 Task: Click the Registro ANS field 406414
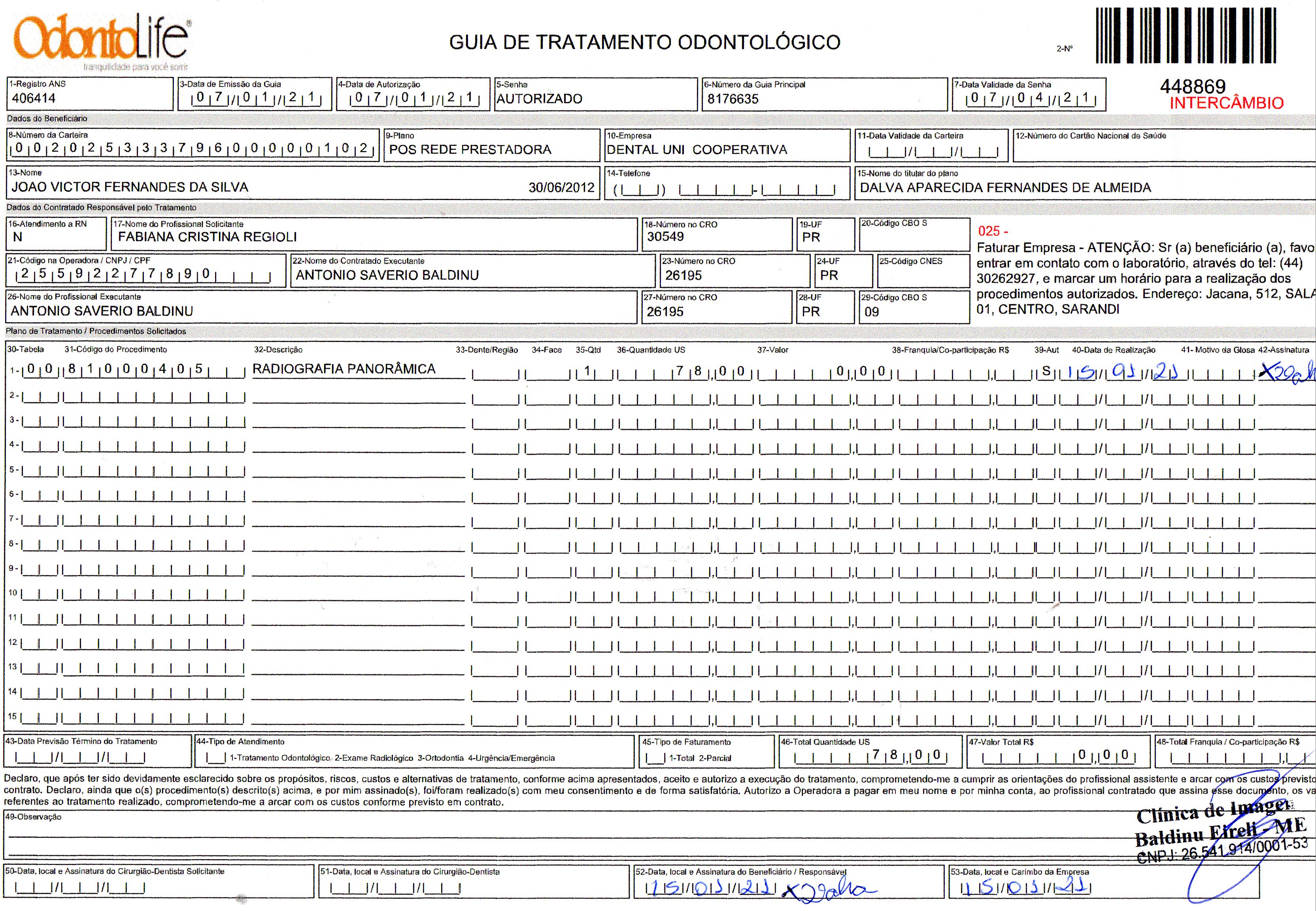pos(34,98)
